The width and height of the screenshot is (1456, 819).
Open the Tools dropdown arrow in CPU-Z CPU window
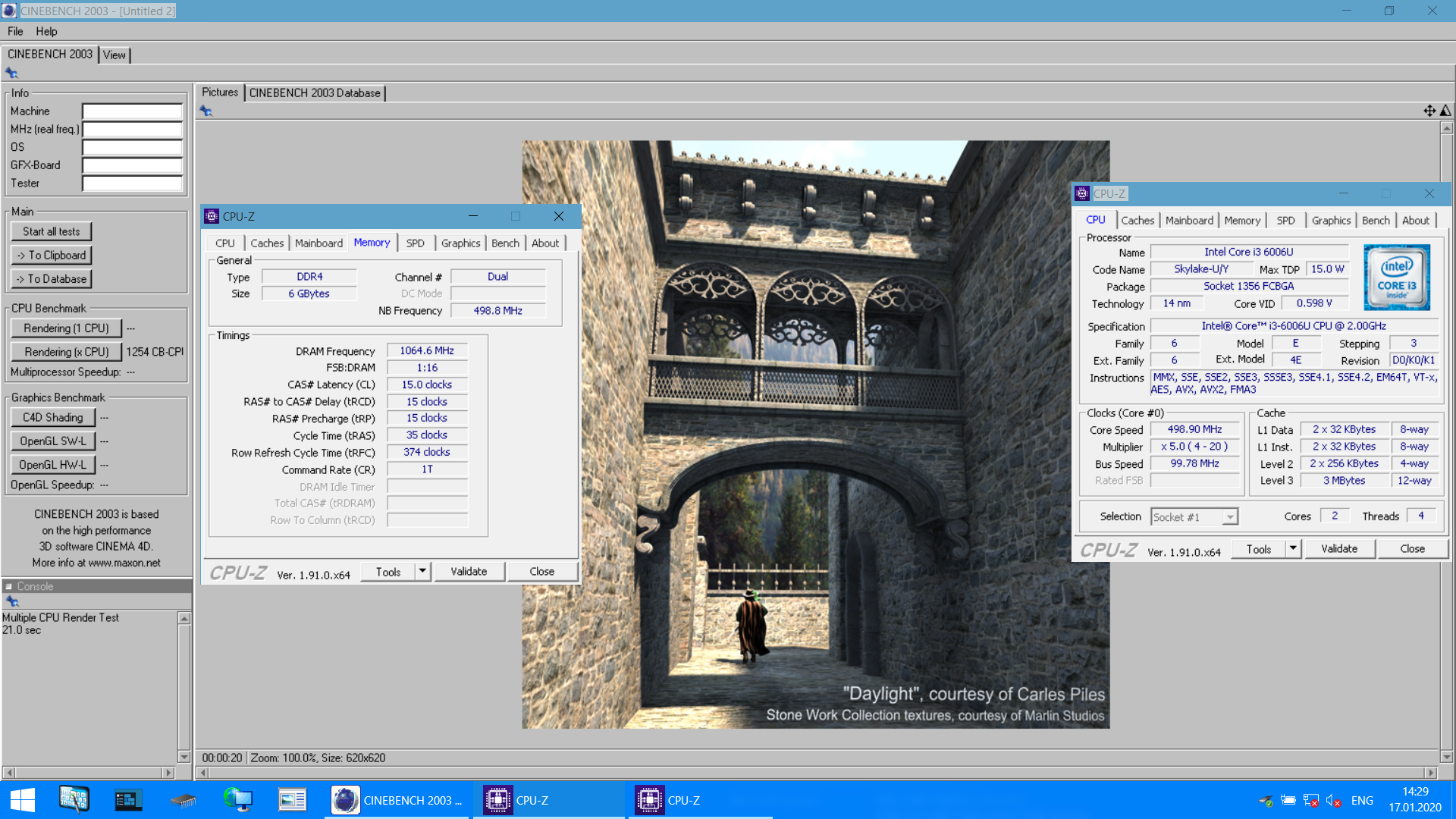(1293, 548)
